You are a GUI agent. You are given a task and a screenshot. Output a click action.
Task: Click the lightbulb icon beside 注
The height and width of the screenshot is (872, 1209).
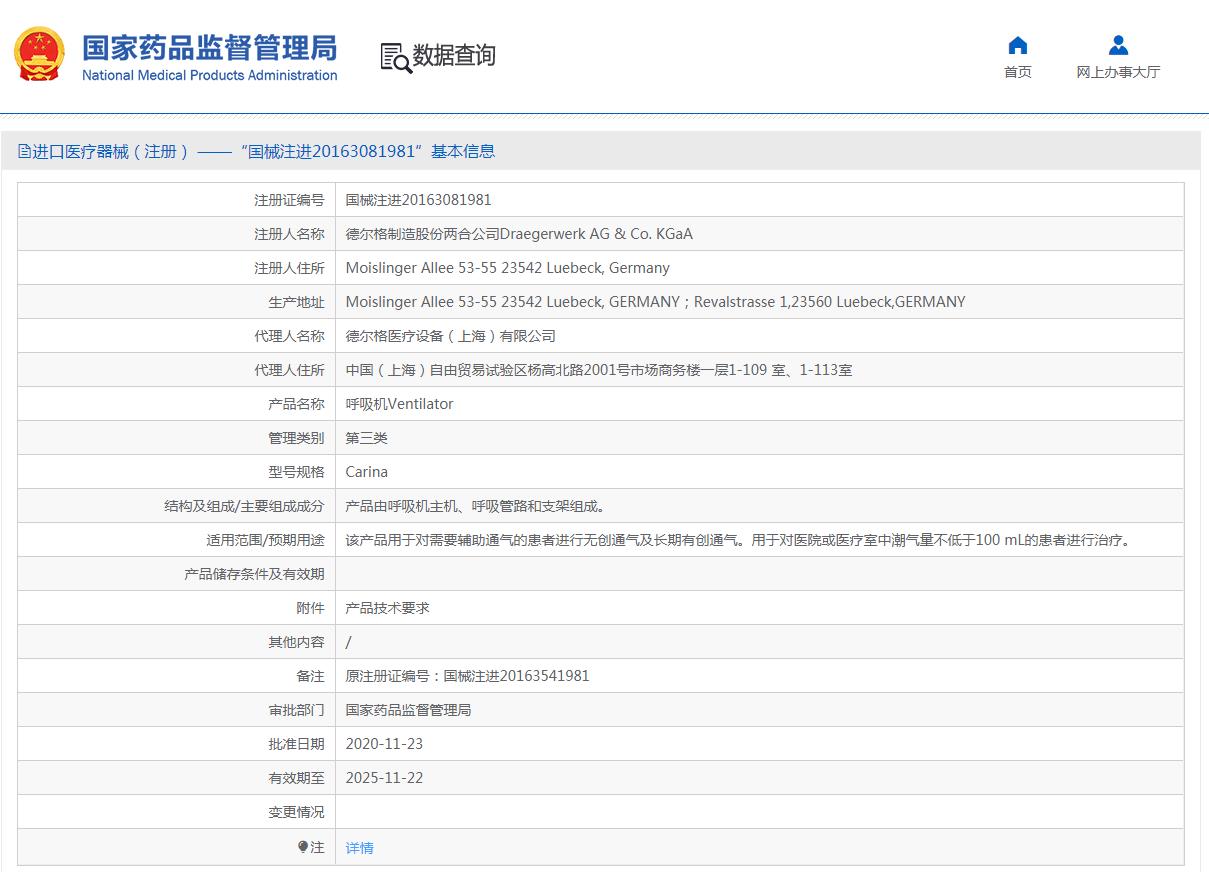(303, 847)
